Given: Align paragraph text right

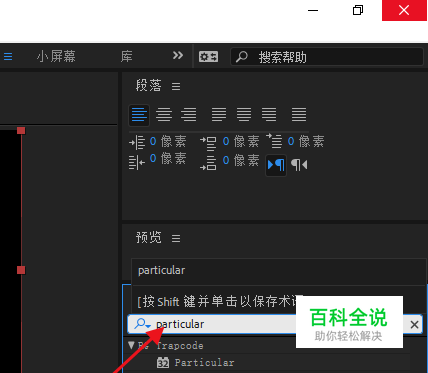Looking at the screenshot, I should [x=189, y=115].
